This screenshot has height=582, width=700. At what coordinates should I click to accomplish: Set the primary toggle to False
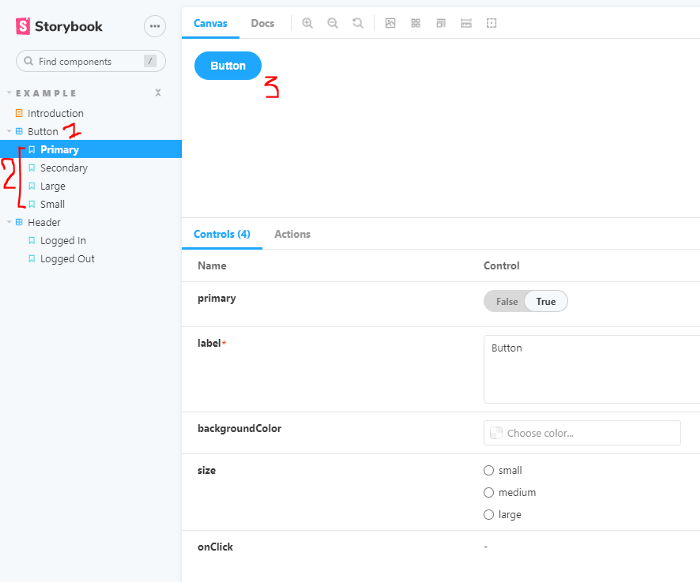(x=506, y=301)
